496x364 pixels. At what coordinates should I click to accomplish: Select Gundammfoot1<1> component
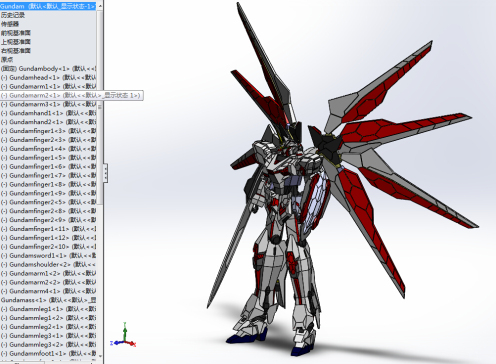point(48,353)
